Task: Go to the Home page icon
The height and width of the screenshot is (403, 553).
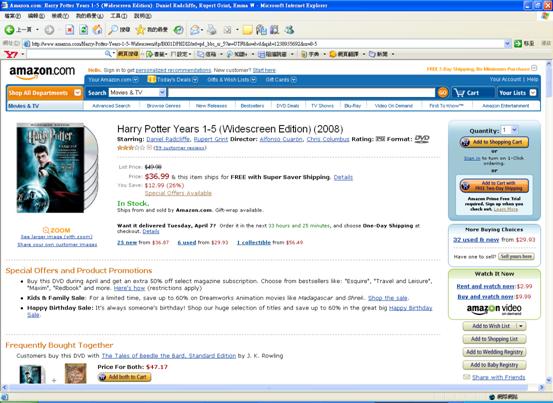Action: click(97, 30)
